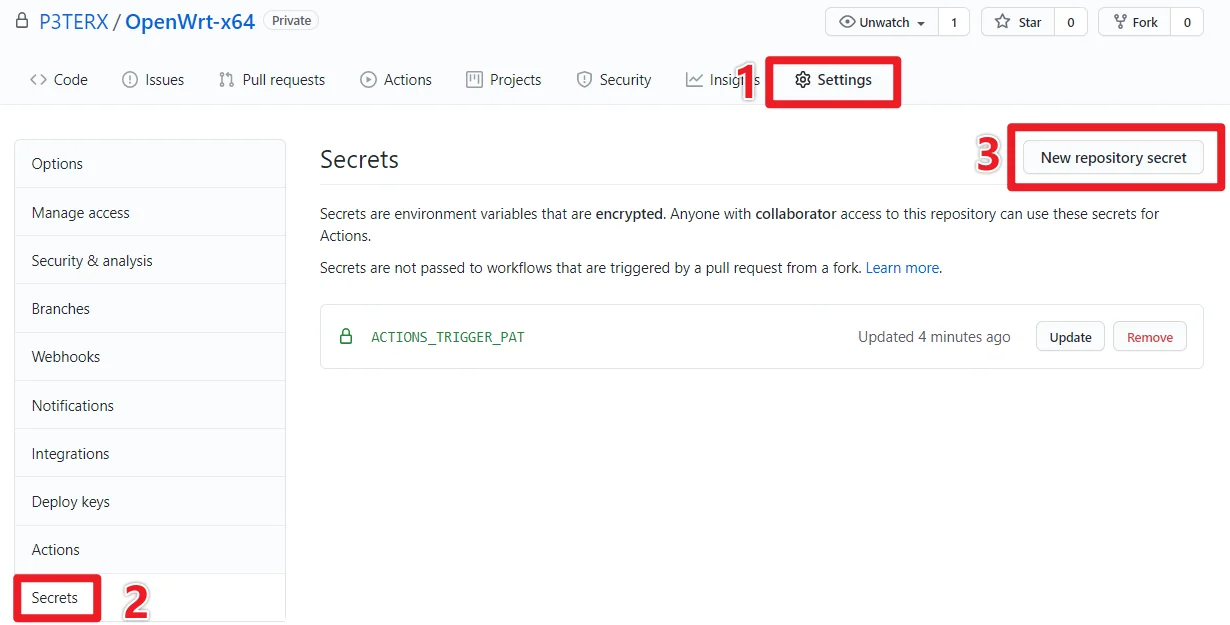Click the Security shield icon
The height and width of the screenshot is (625, 1230).
[584, 80]
